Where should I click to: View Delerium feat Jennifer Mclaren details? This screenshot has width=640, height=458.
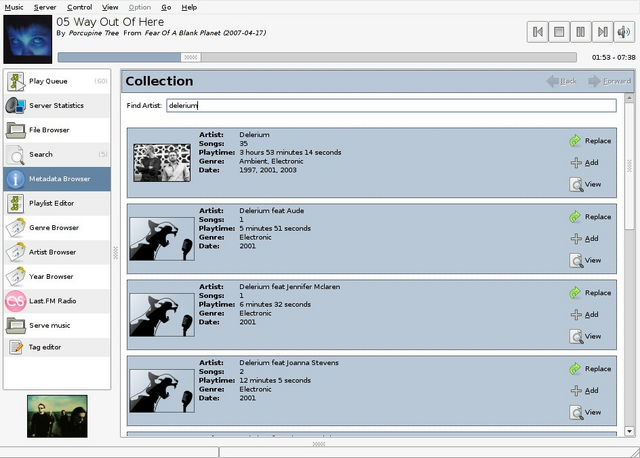585,336
